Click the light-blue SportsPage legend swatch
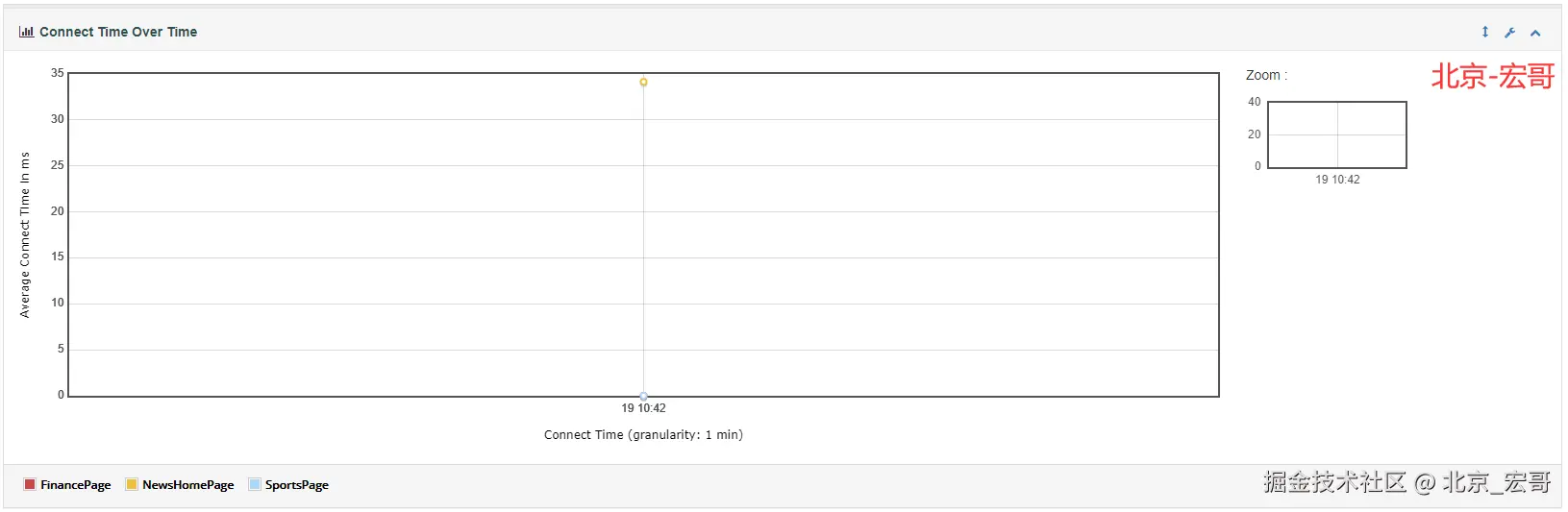The height and width of the screenshot is (512, 1568). pos(255,484)
